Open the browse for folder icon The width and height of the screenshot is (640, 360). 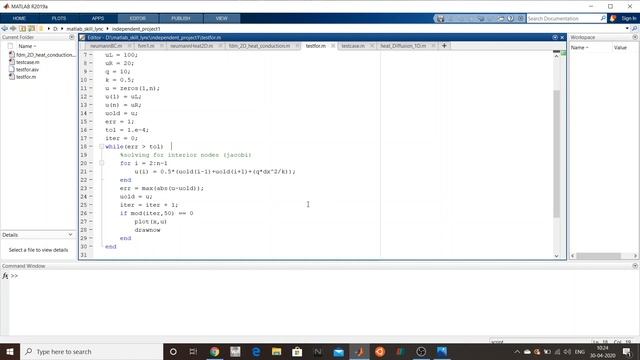pos(31,29)
